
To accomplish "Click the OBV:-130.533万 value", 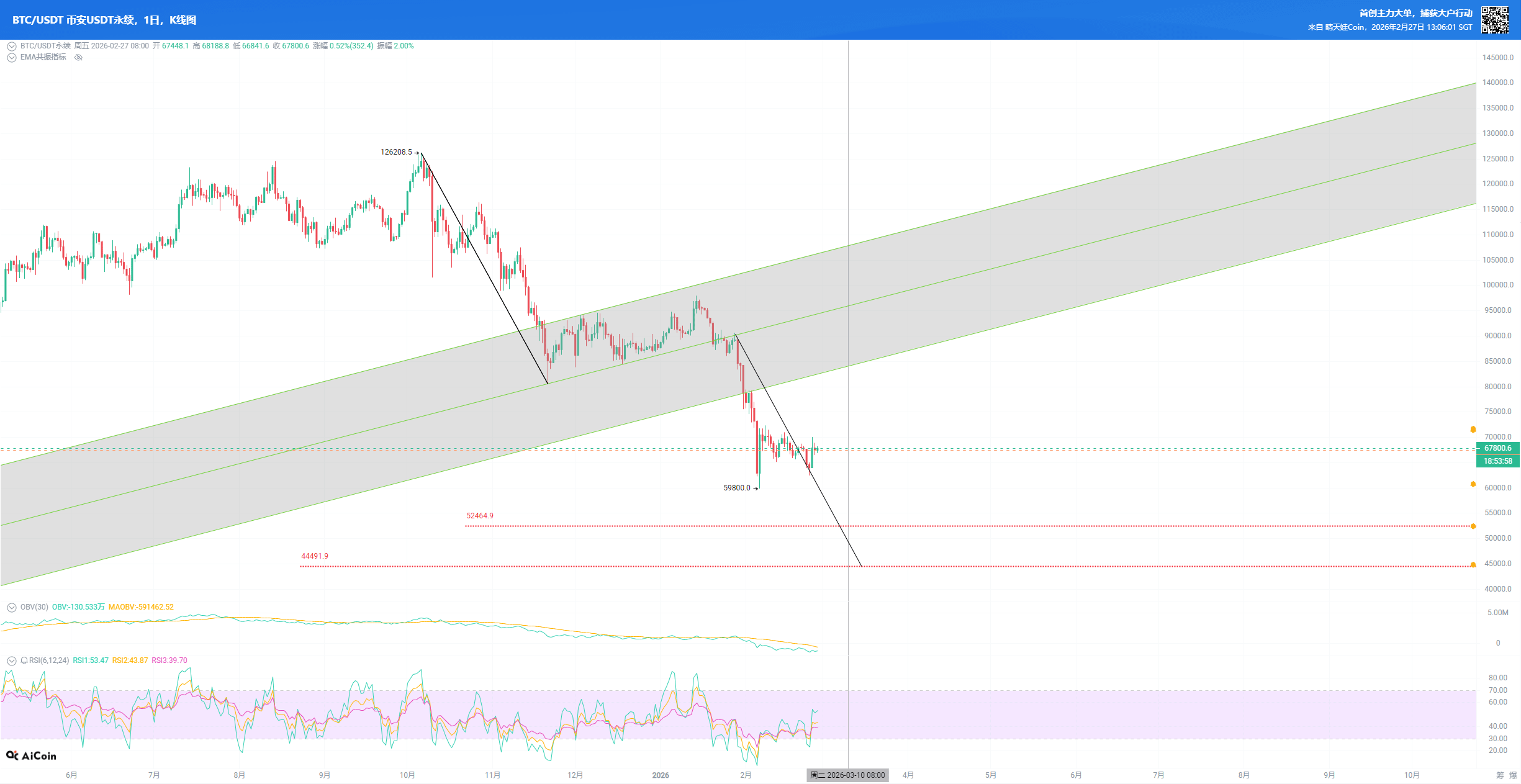I will coord(78,607).
